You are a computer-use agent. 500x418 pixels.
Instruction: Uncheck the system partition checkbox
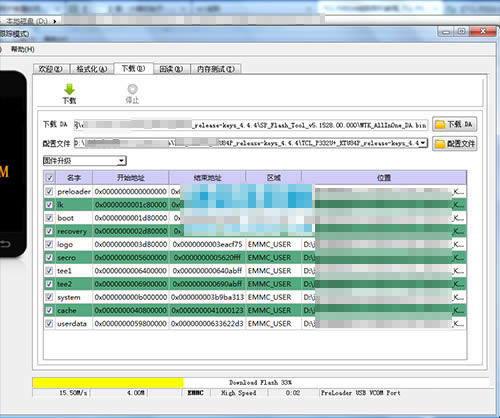(x=49, y=297)
